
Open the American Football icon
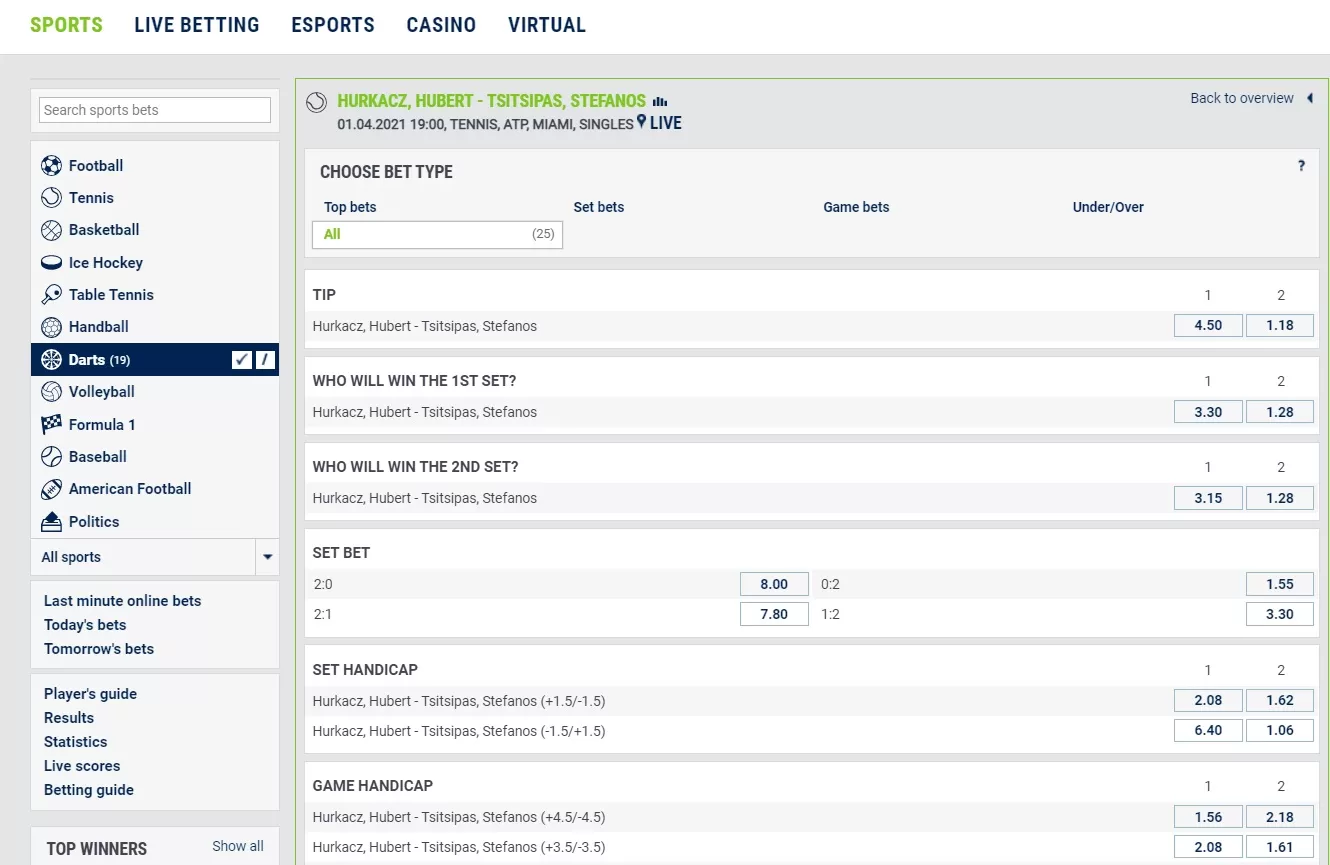pos(51,489)
